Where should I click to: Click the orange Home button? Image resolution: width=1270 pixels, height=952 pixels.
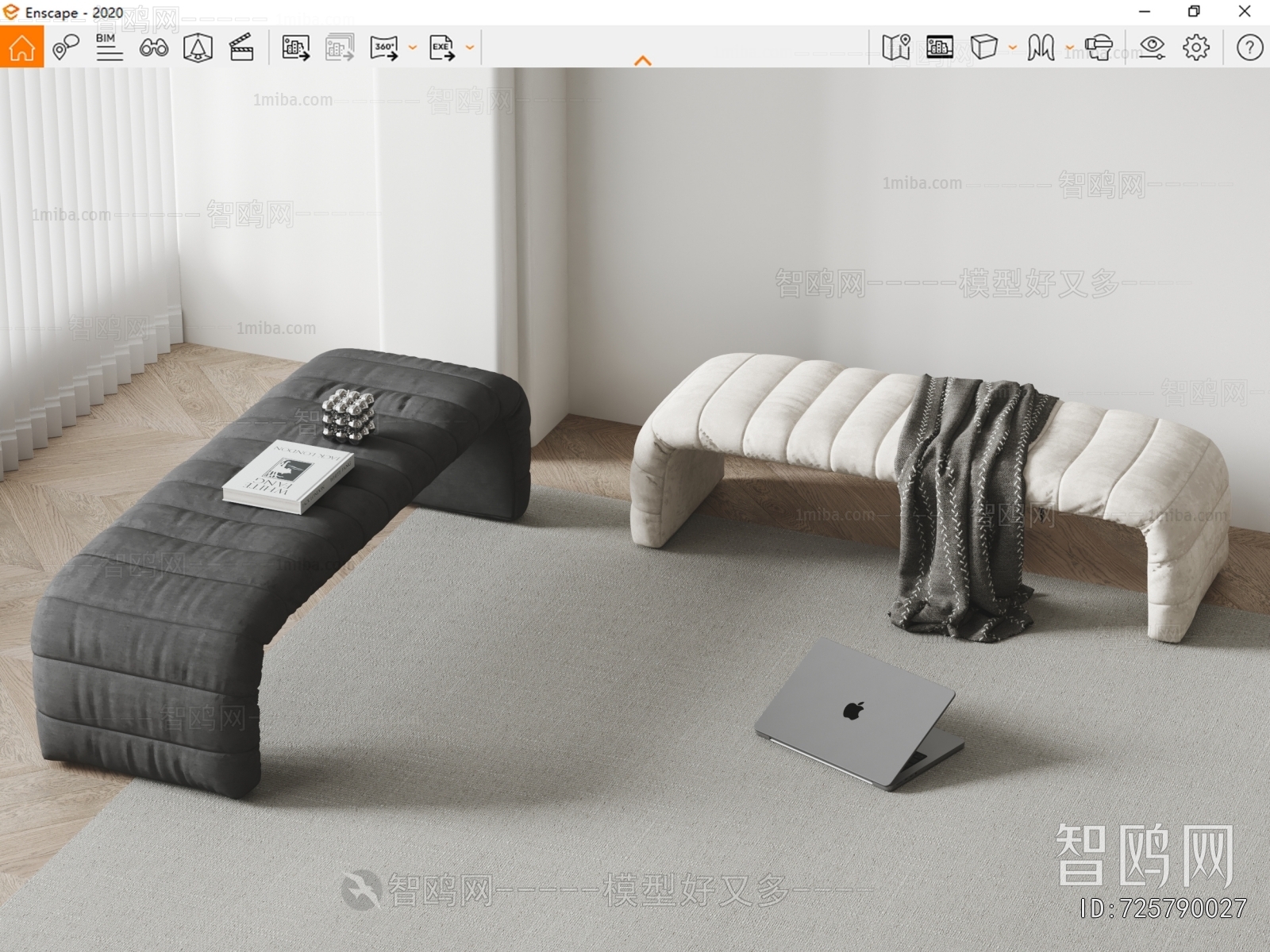point(21,48)
